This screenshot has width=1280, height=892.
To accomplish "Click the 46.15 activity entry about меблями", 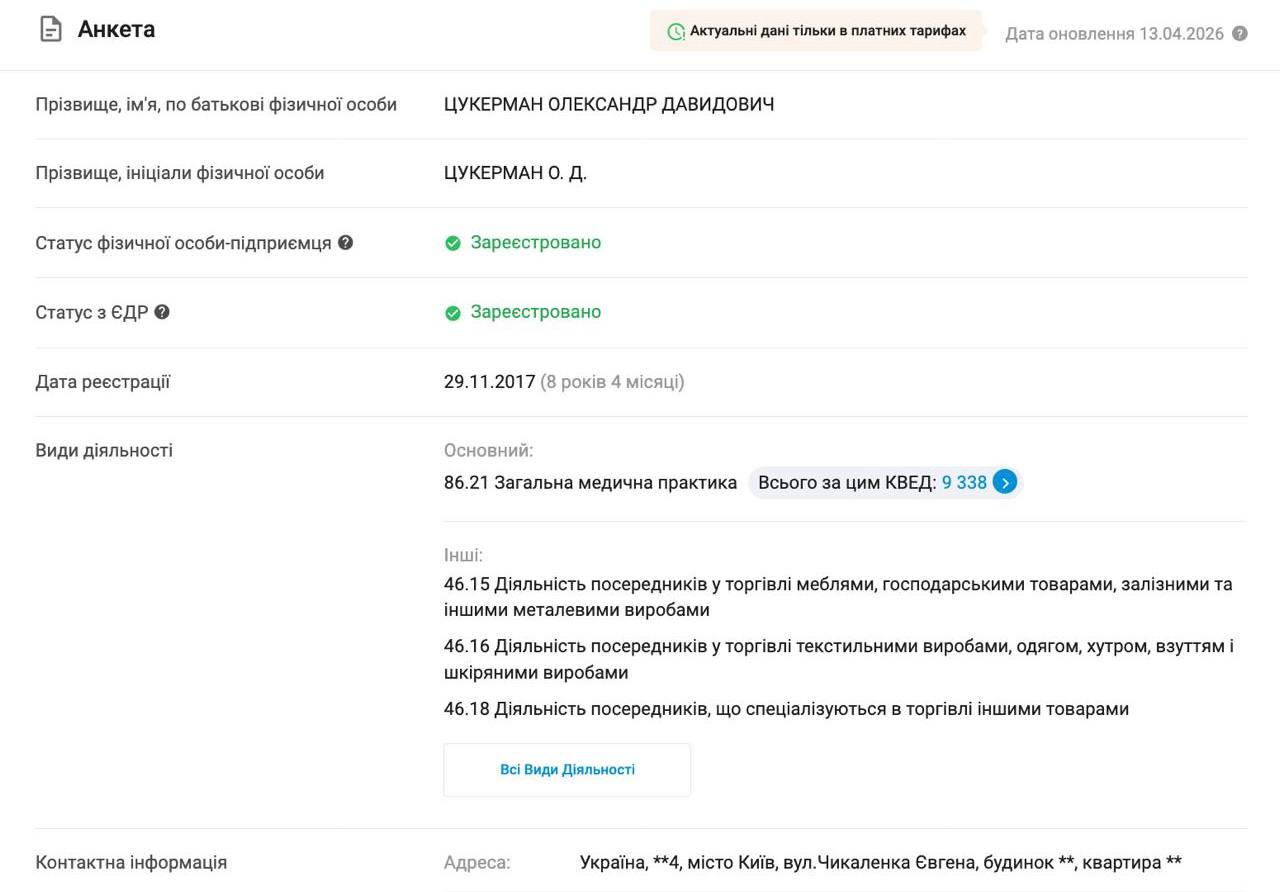I will (x=837, y=597).
